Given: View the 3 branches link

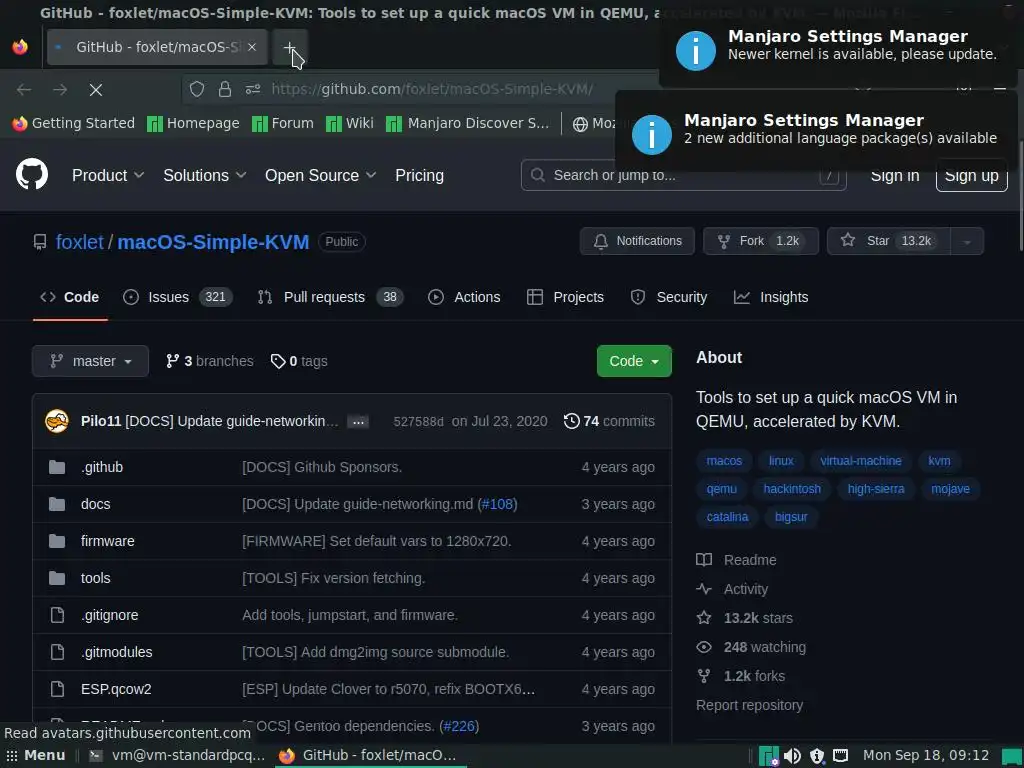Looking at the screenshot, I should 209,361.
